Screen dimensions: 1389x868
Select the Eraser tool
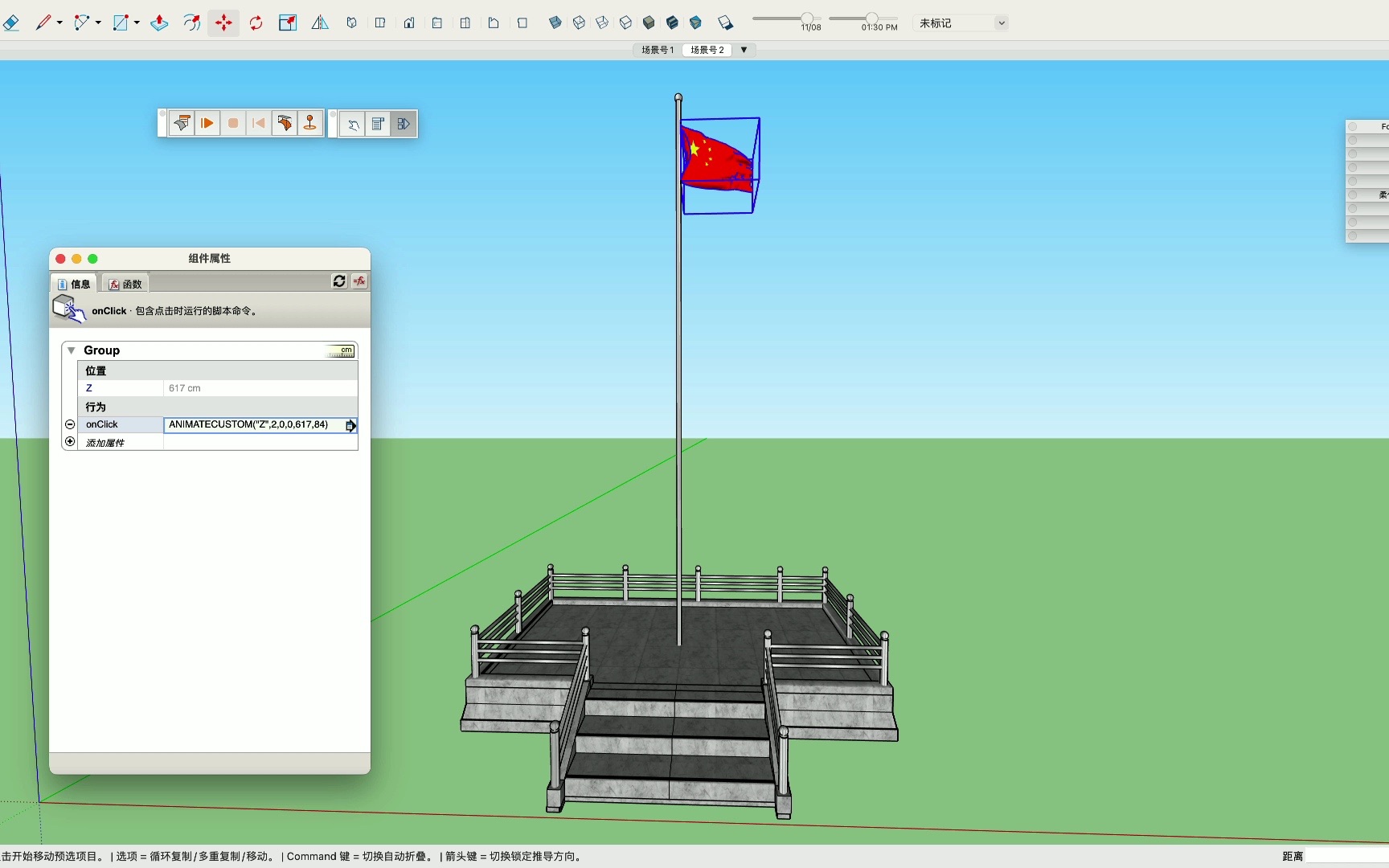[11, 23]
